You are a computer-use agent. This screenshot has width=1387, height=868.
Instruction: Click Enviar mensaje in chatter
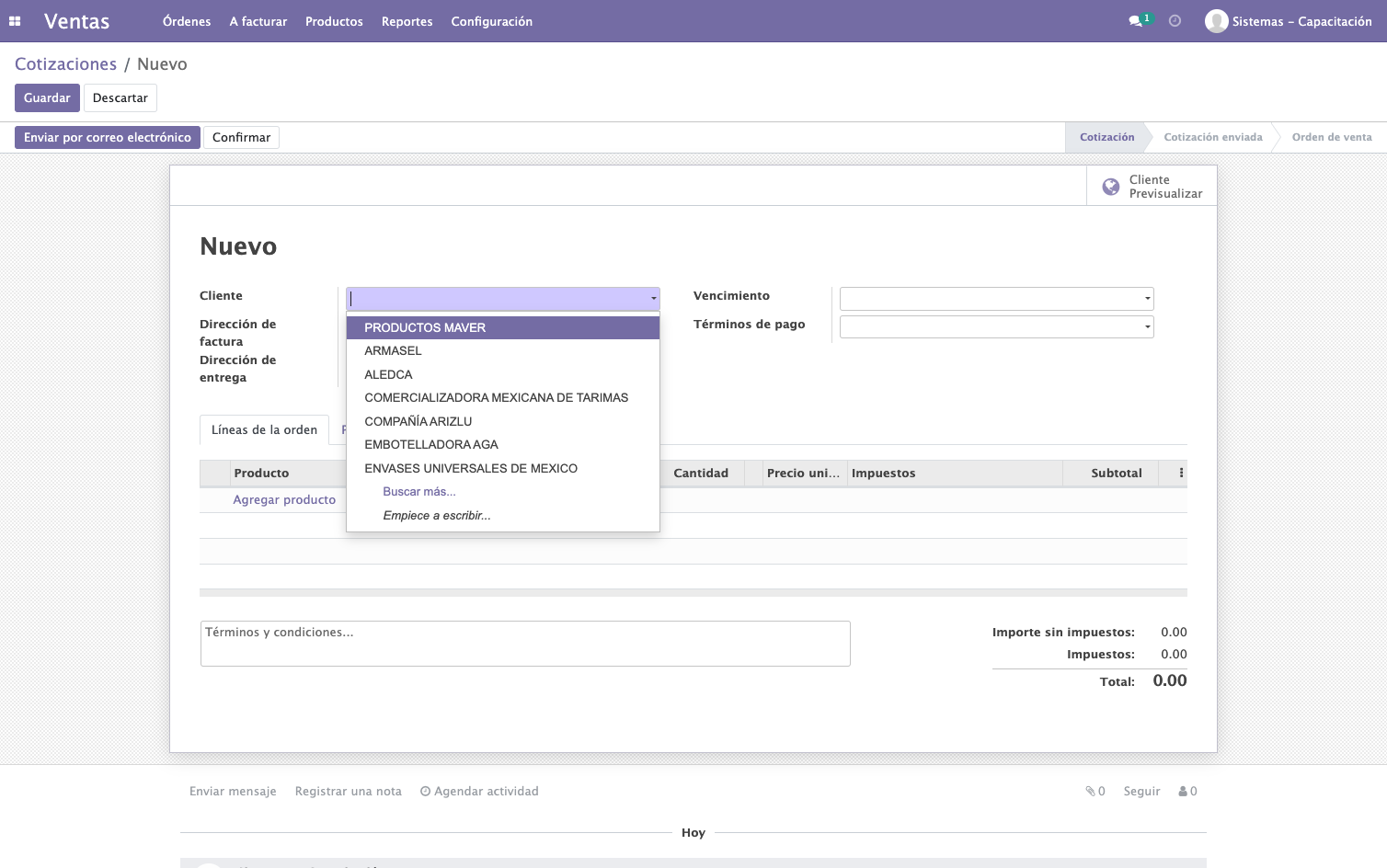(x=233, y=791)
